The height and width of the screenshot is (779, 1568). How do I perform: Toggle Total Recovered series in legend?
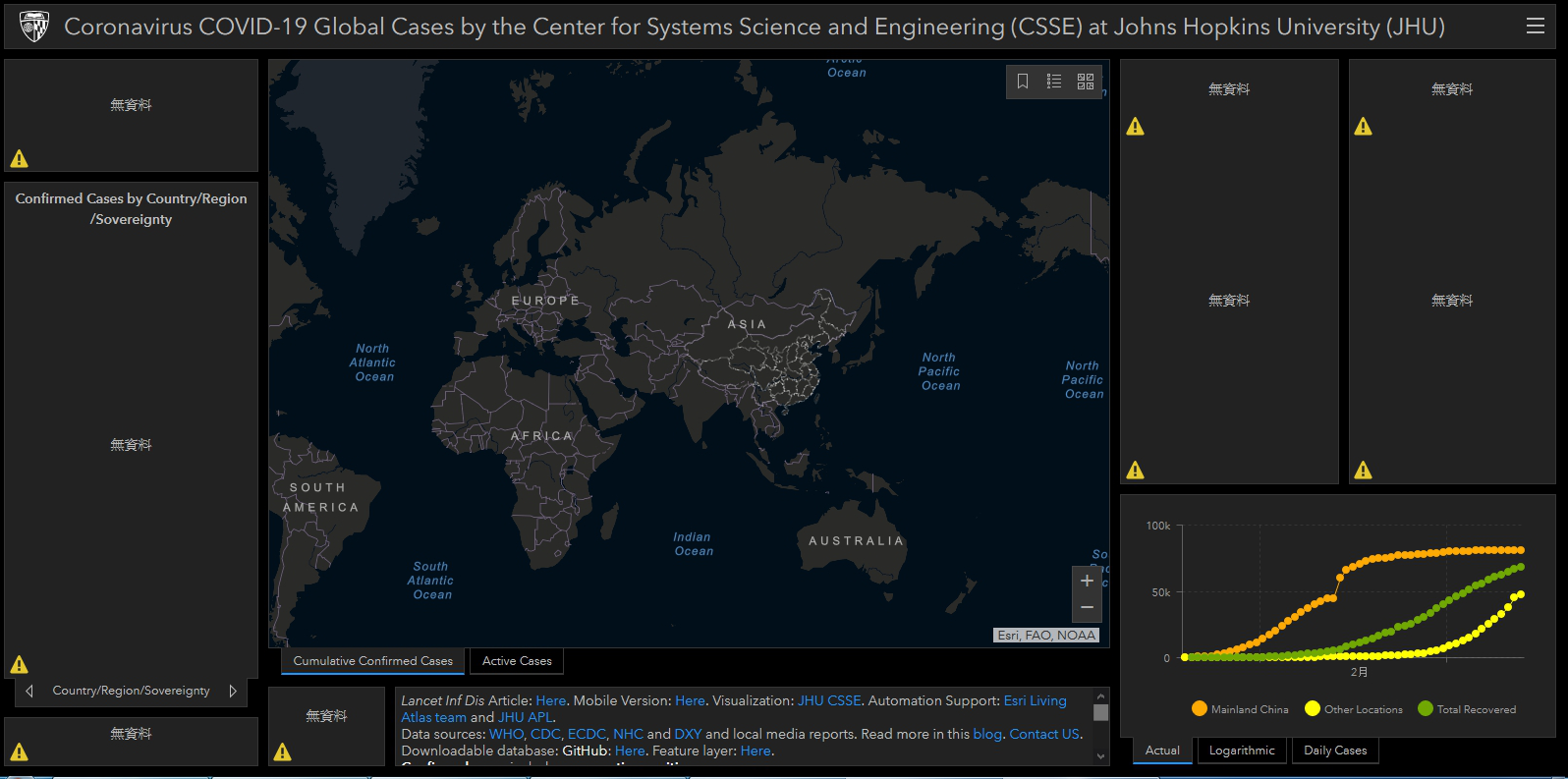[1467, 709]
